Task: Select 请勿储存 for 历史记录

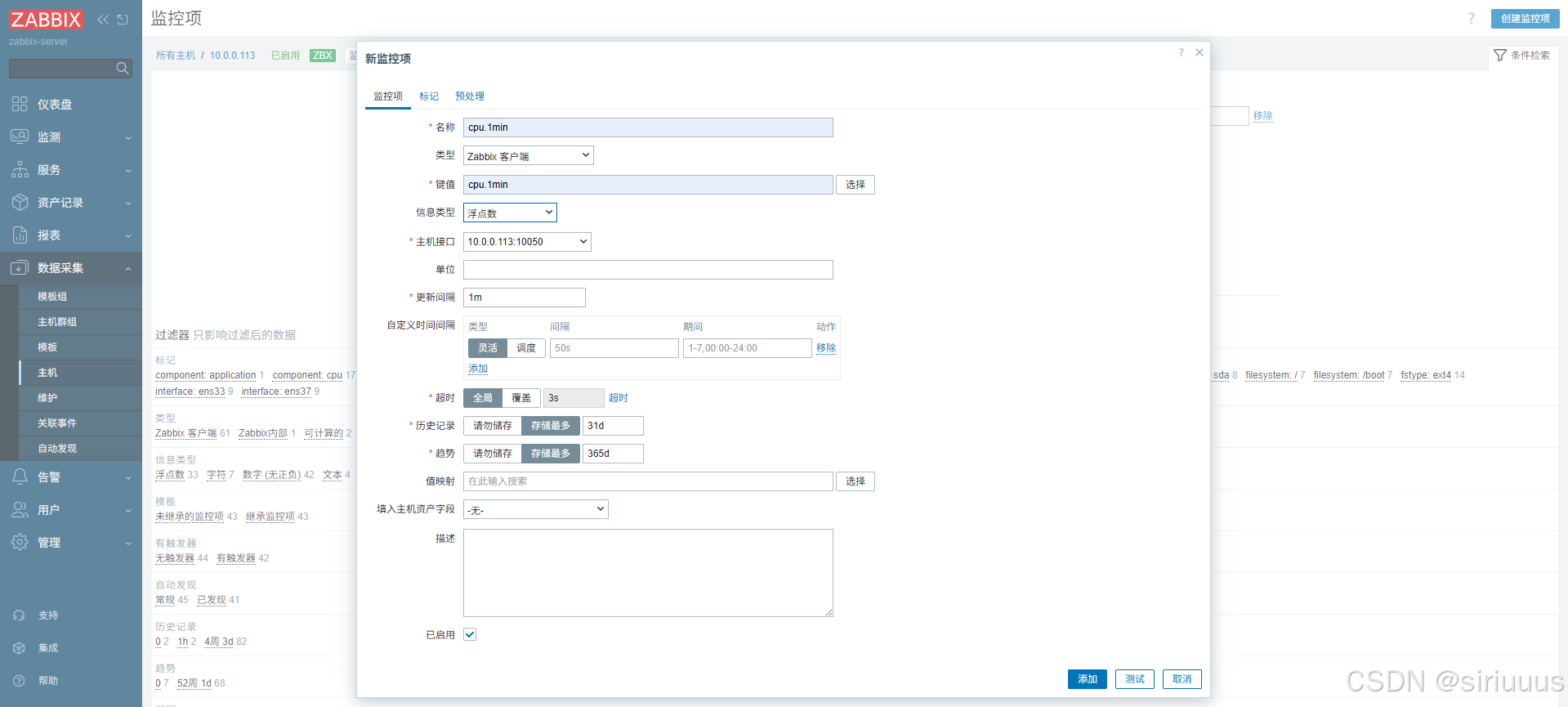Action: click(493, 426)
